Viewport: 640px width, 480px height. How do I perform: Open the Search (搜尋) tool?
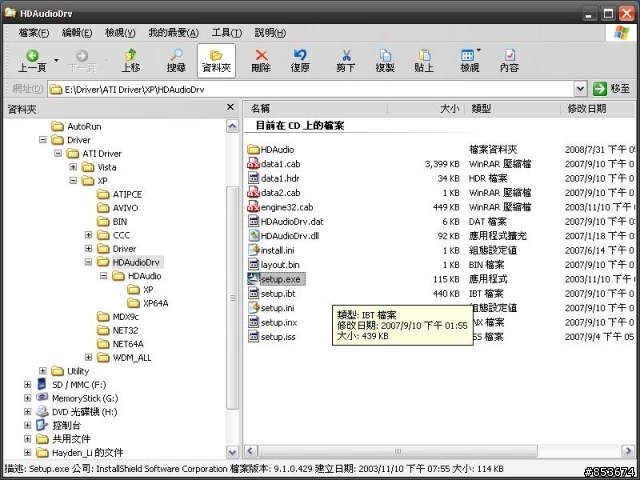coord(176,61)
